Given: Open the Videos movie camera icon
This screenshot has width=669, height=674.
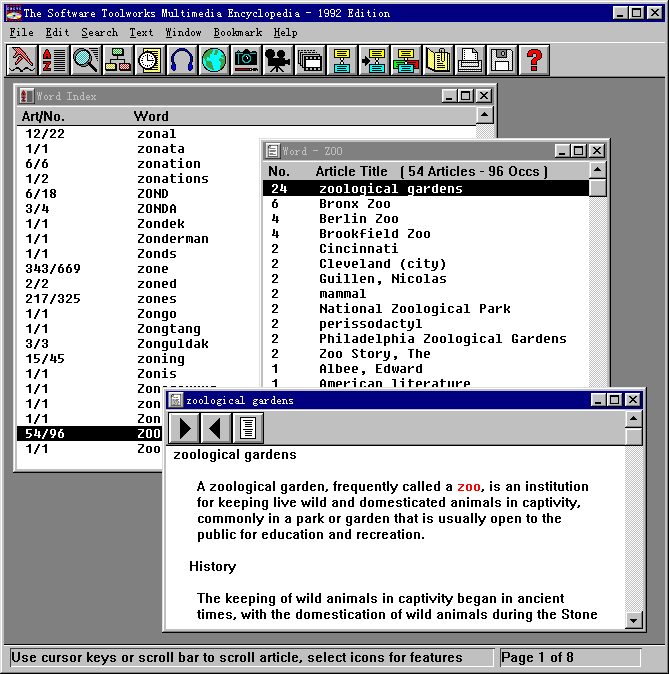Looking at the screenshot, I should coord(278,60).
